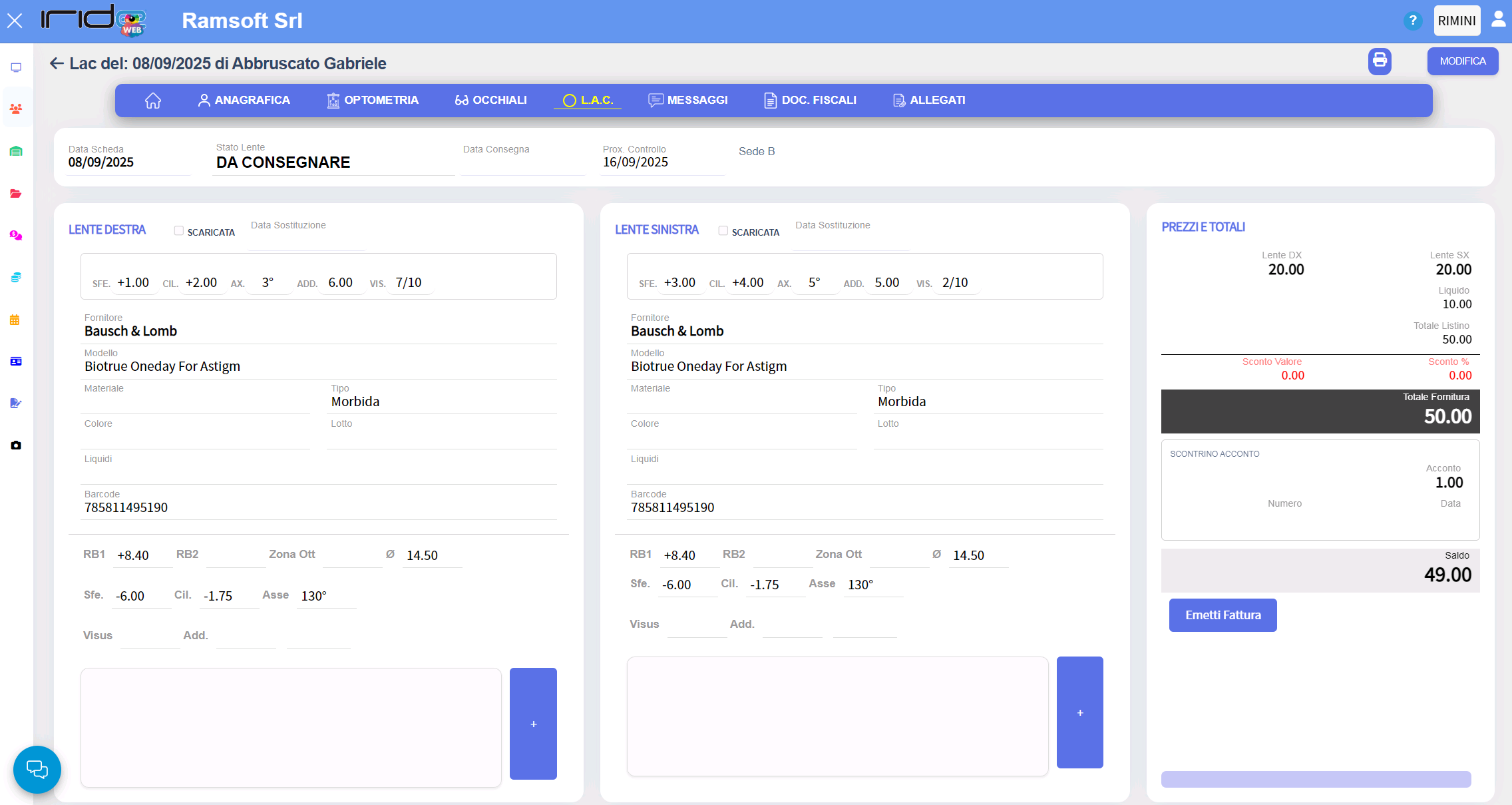Image resolution: width=1512 pixels, height=805 pixels.
Task: Click the Emetti Fattura button
Action: tap(1223, 615)
